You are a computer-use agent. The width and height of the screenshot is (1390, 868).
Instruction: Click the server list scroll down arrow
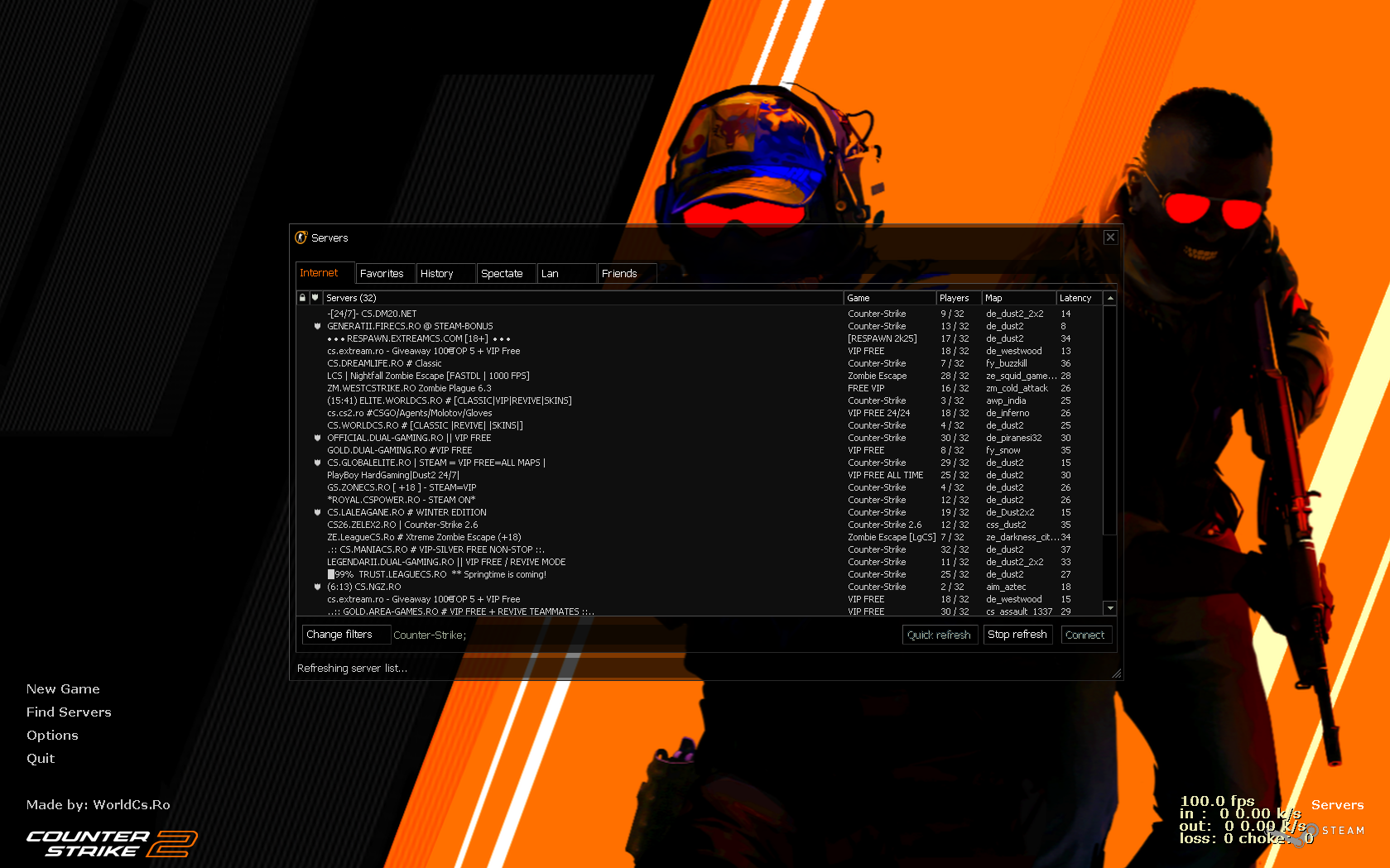(1110, 608)
